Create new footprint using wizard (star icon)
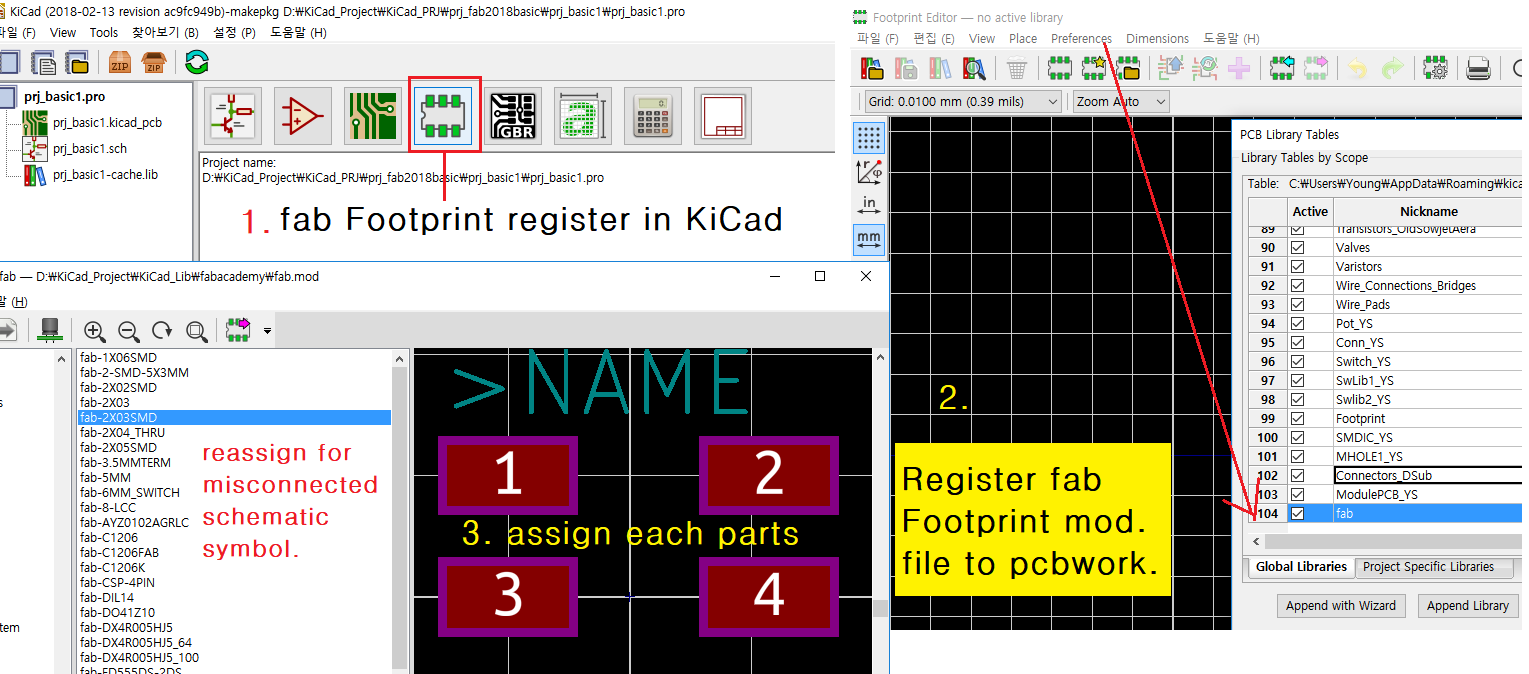1529x674 pixels. 1094,68
